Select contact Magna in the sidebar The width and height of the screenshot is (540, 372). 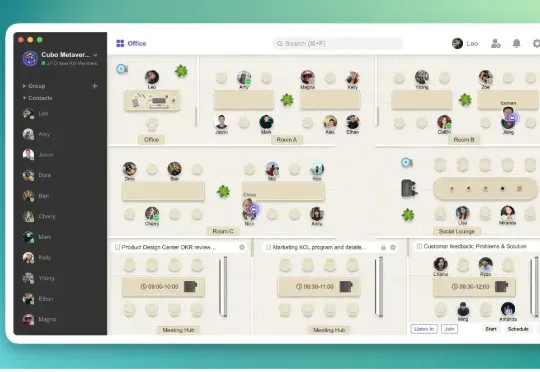click(x=60, y=319)
